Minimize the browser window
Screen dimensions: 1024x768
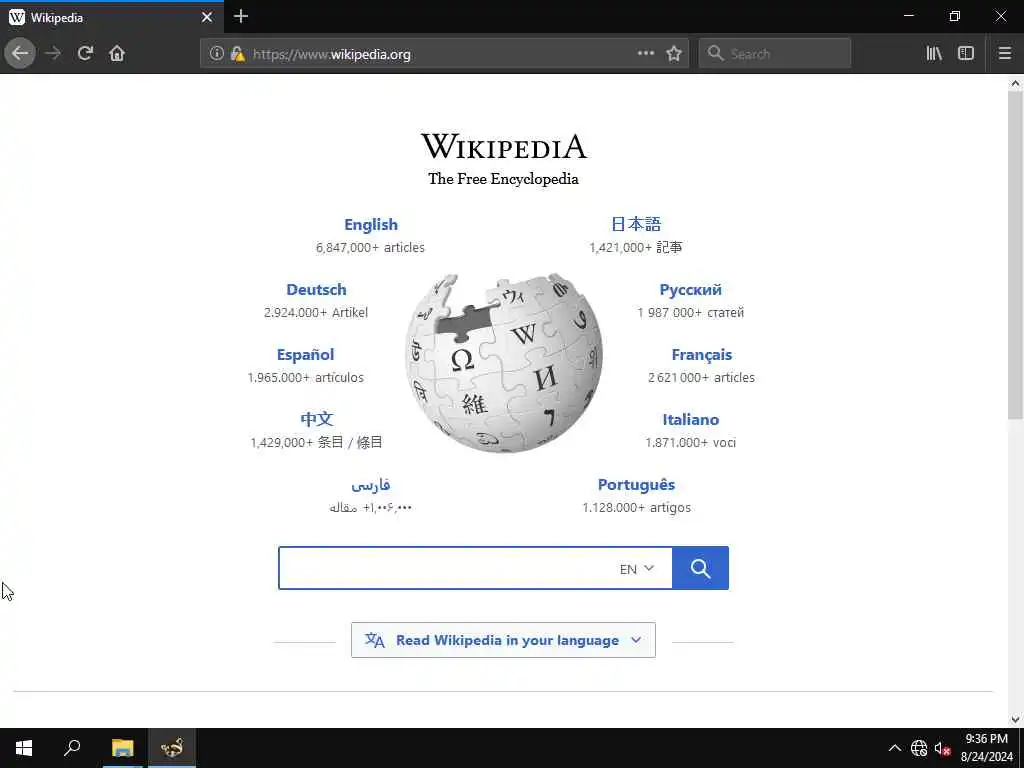pyautogui.click(x=908, y=16)
